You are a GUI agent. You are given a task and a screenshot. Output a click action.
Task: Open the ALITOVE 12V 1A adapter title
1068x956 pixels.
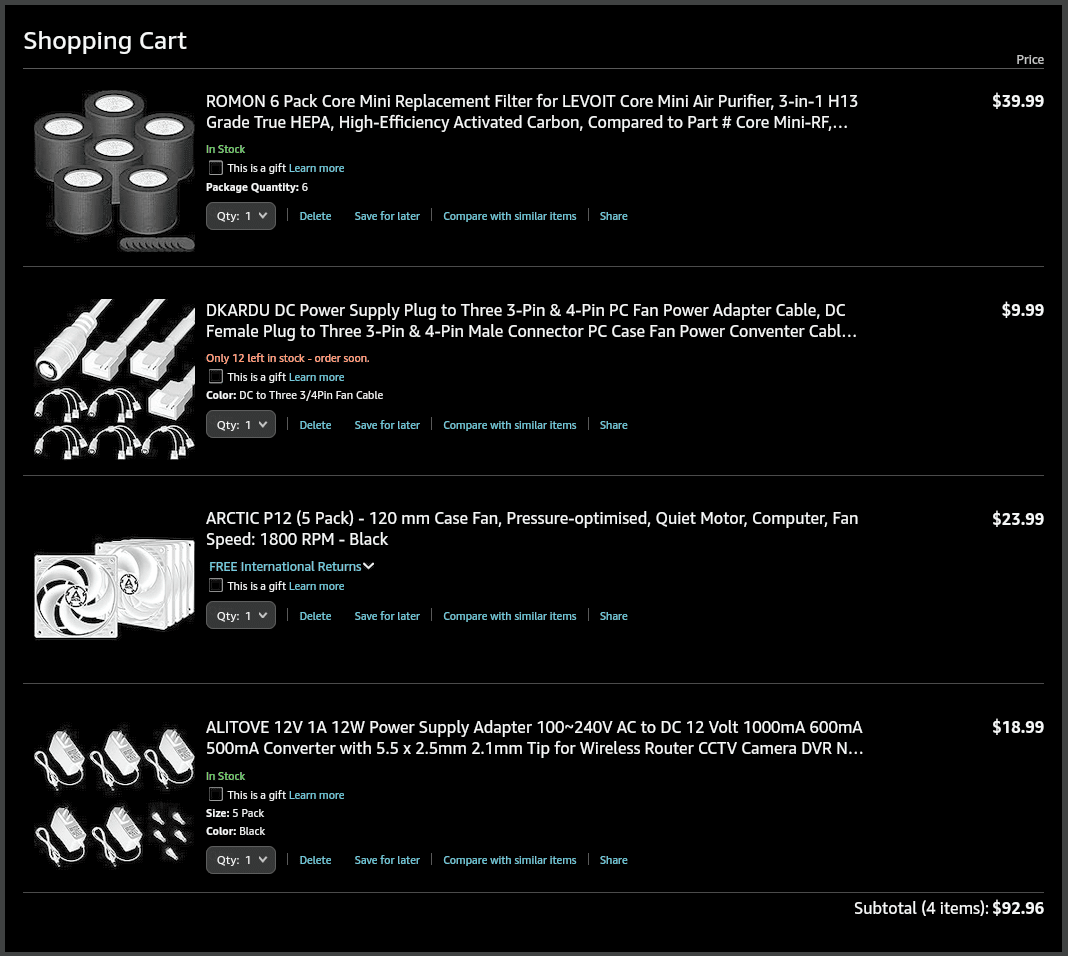(535, 738)
